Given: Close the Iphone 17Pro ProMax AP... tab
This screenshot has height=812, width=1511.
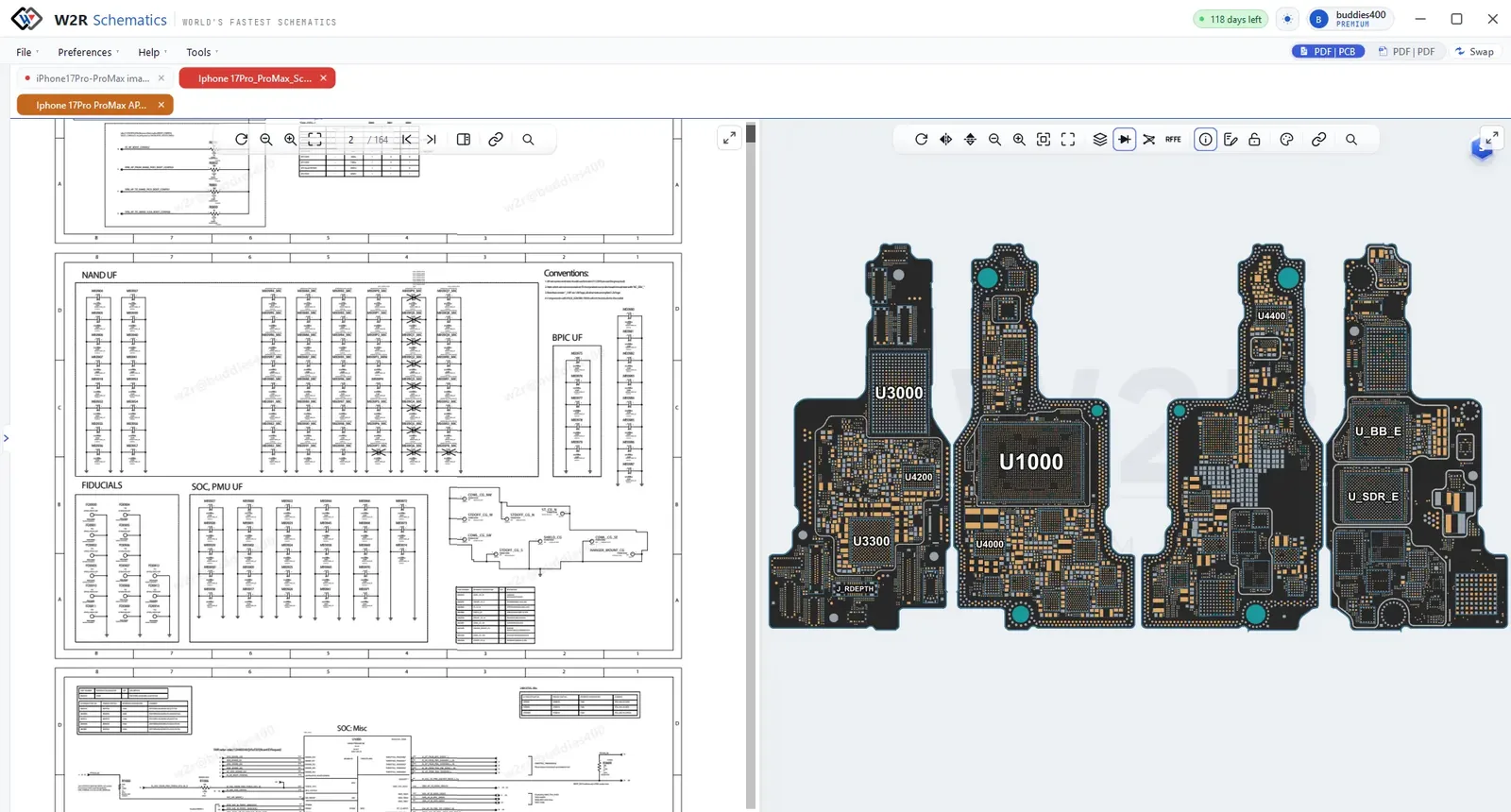Looking at the screenshot, I should pos(161,105).
